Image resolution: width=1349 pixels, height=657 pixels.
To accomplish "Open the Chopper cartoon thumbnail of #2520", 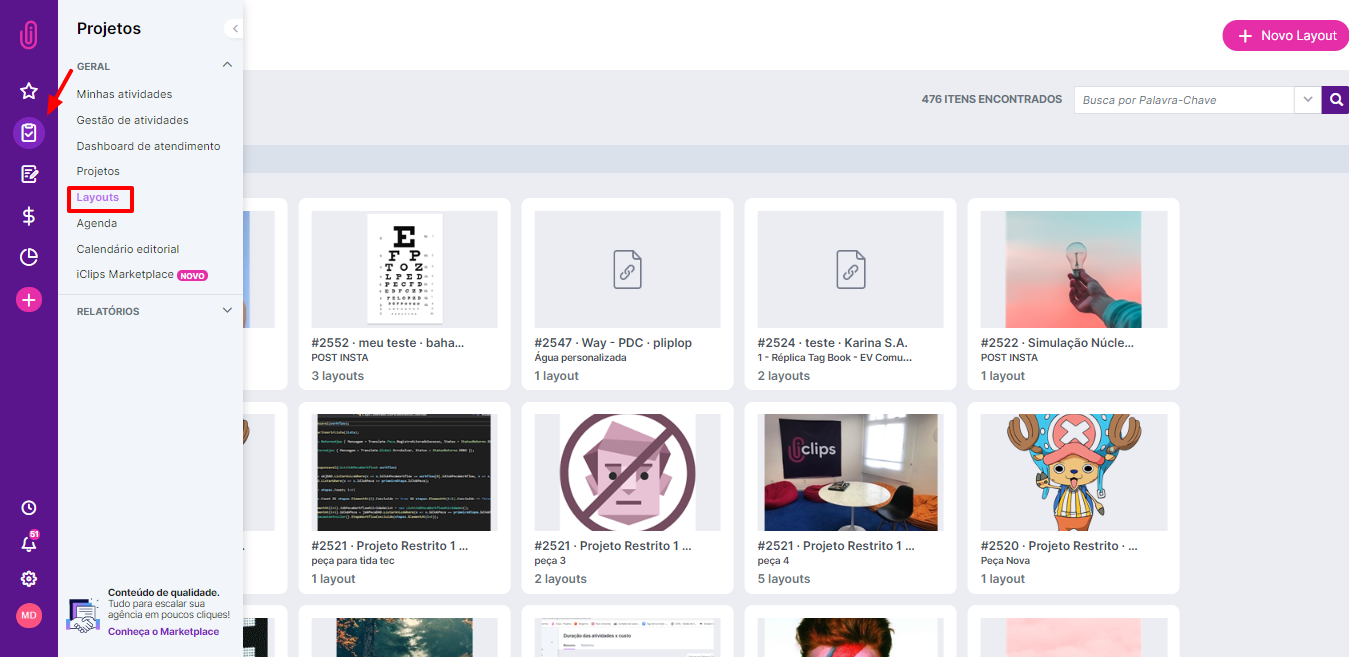I will point(1074,472).
